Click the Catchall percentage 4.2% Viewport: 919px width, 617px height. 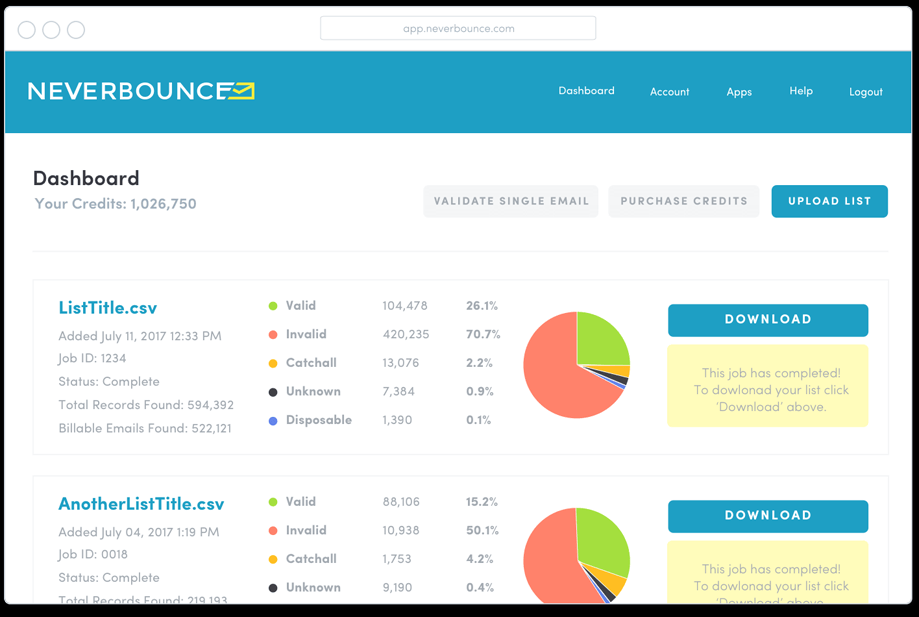tap(479, 560)
